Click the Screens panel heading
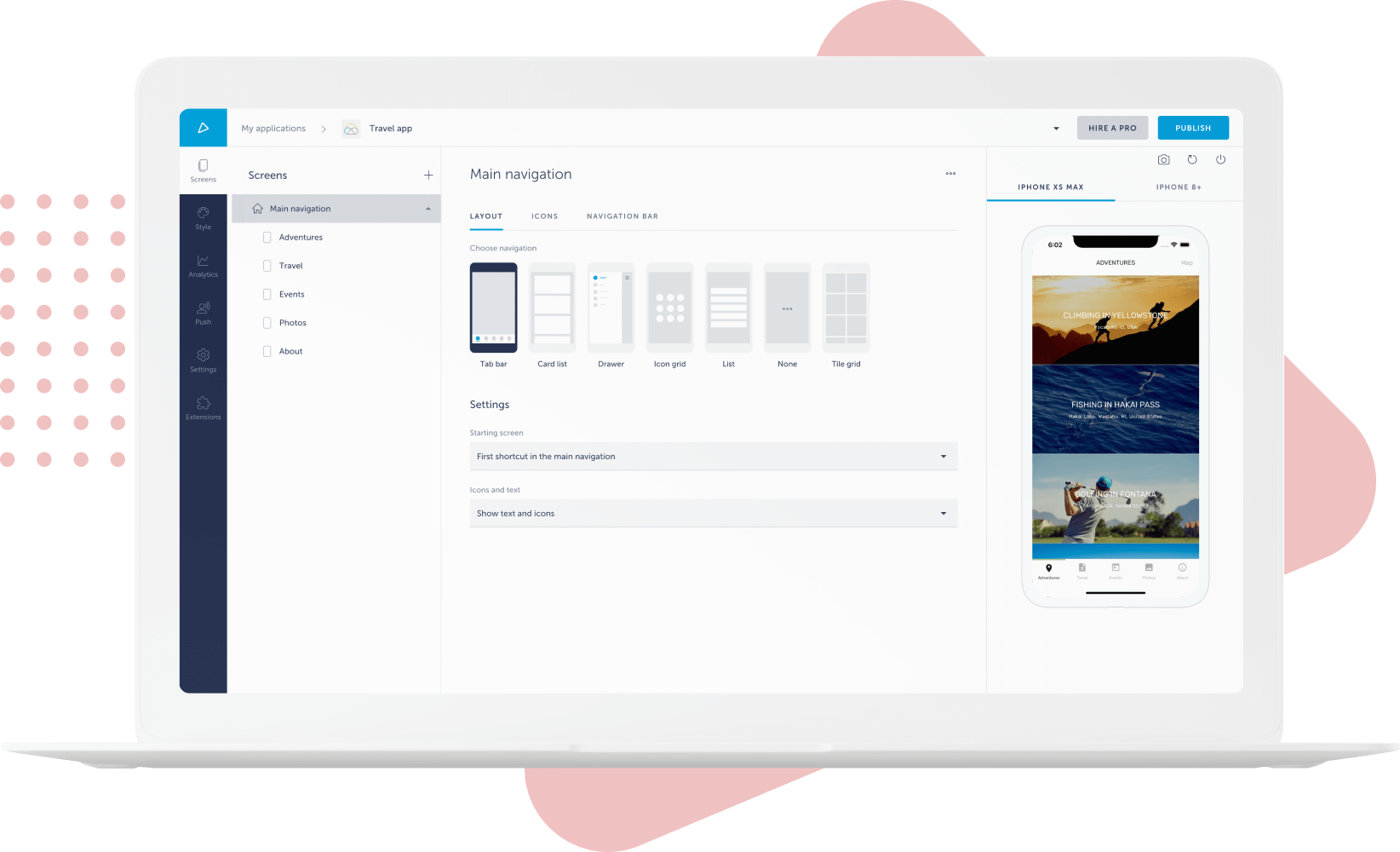The width and height of the screenshot is (1400, 852). tap(267, 176)
